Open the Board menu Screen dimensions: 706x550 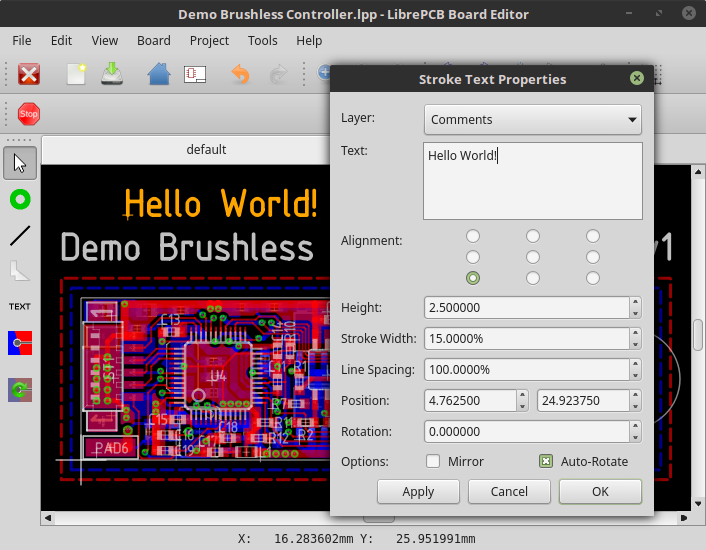click(x=154, y=41)
